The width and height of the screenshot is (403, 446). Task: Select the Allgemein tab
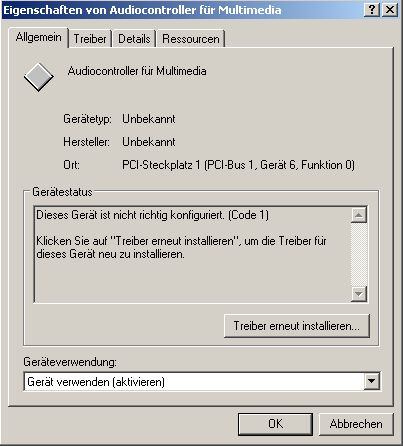38,37
